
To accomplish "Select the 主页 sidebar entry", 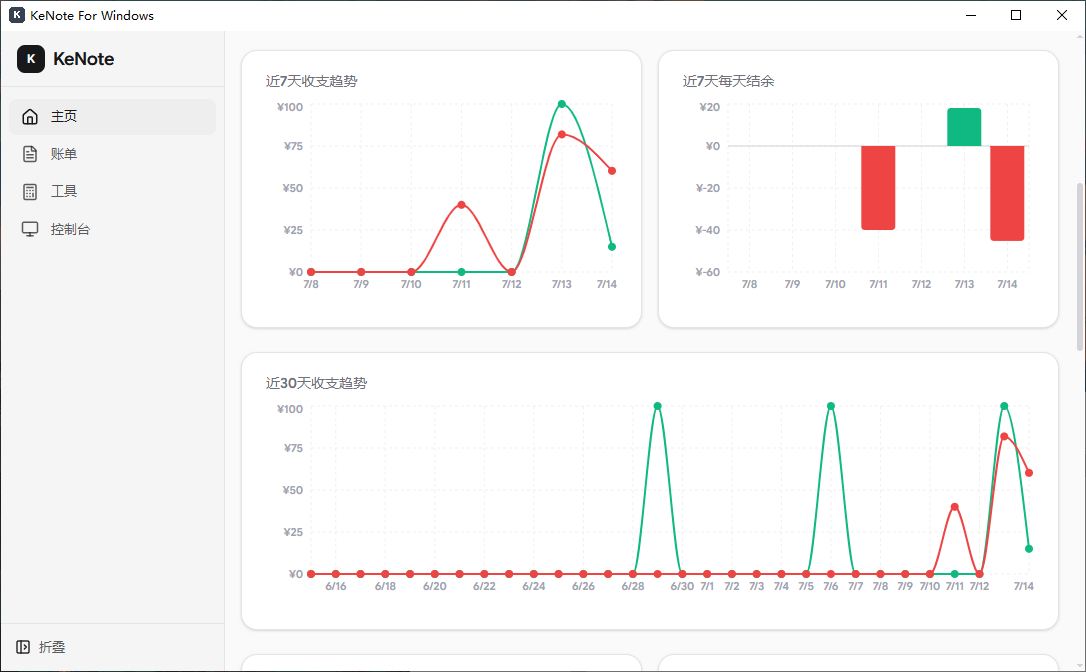I will [x=112, y=116].
